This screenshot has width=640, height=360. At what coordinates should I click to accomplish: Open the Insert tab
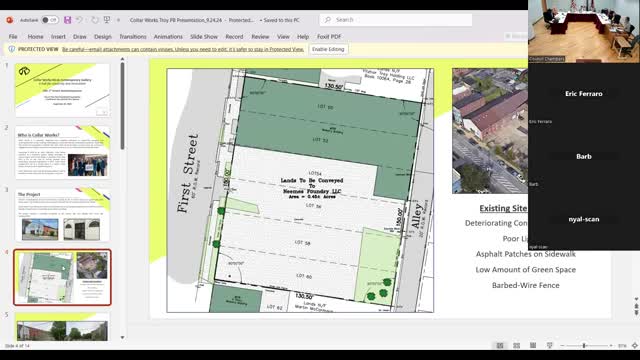[x=58, y=37]
